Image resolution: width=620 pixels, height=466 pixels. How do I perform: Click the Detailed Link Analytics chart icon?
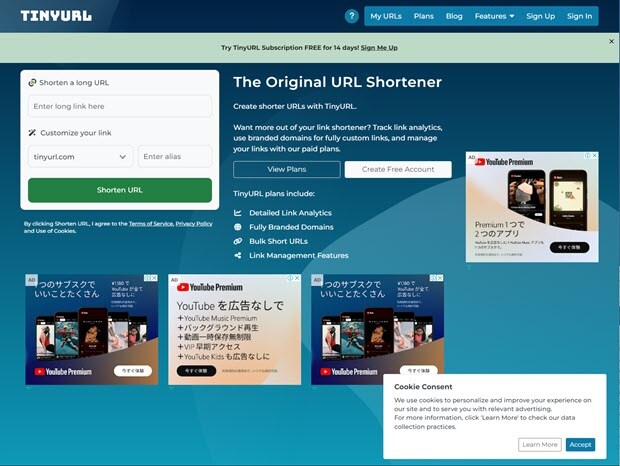238,213
